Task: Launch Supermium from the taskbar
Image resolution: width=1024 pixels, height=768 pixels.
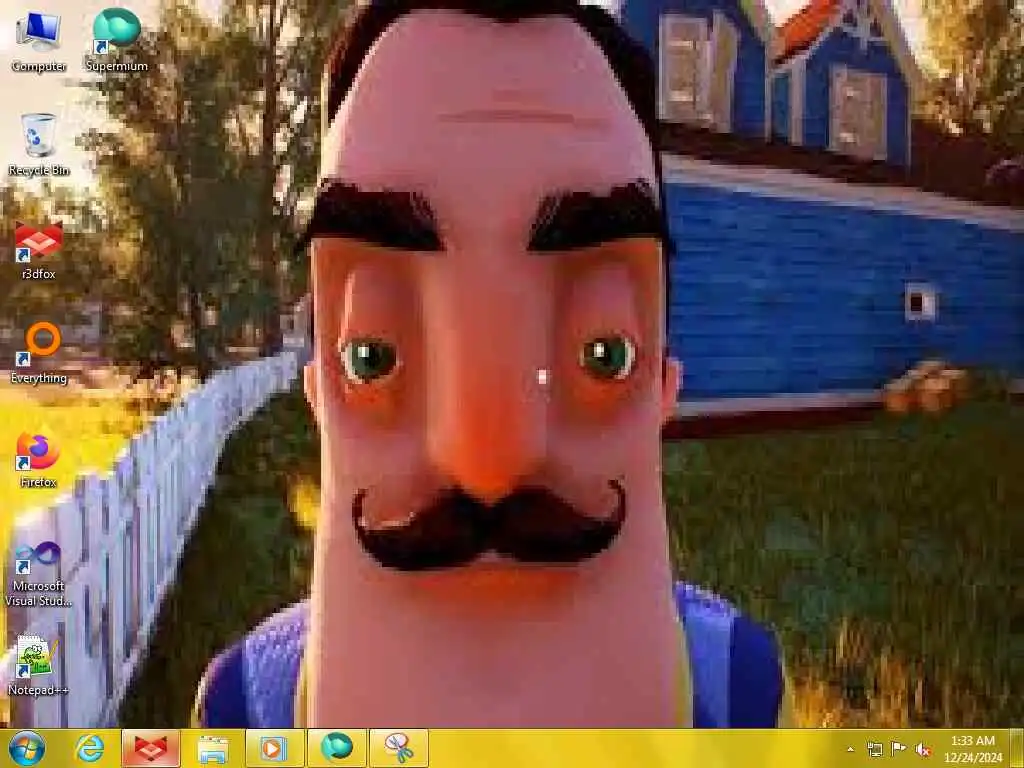Action: (x=336, y=748)
